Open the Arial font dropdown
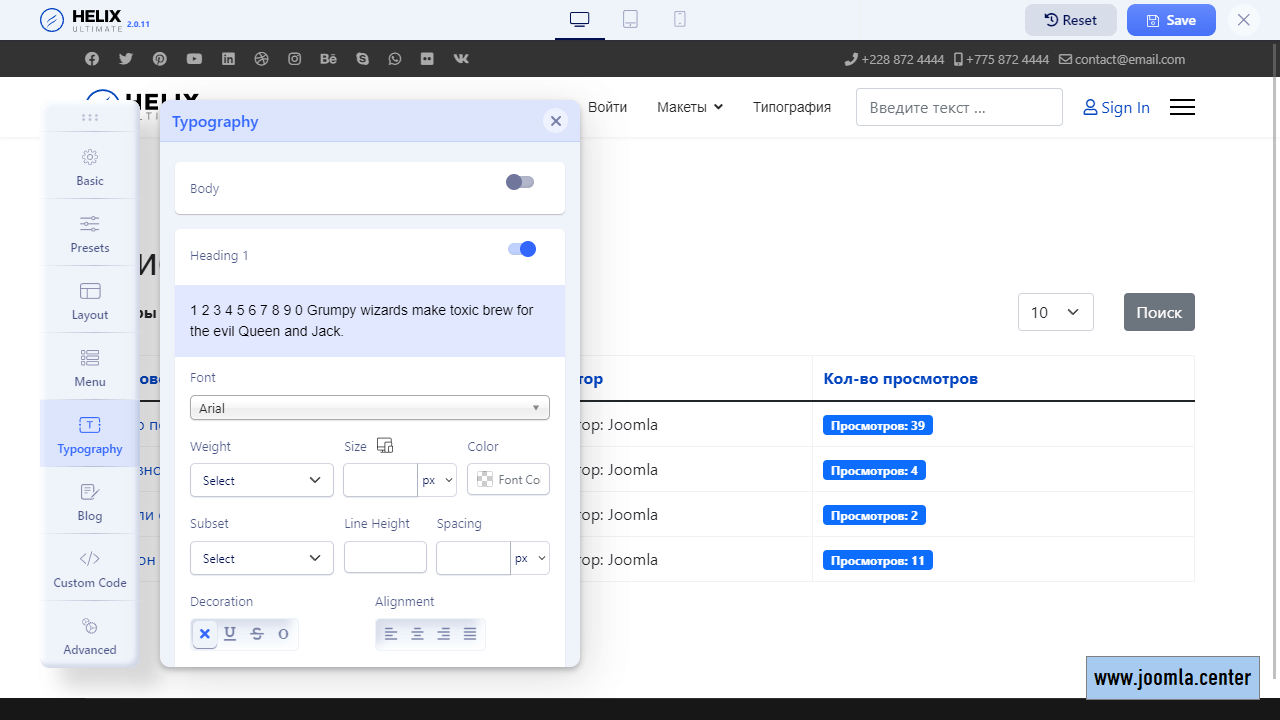The height and width of the screenshot is (720, 1280). click(369, 408)
